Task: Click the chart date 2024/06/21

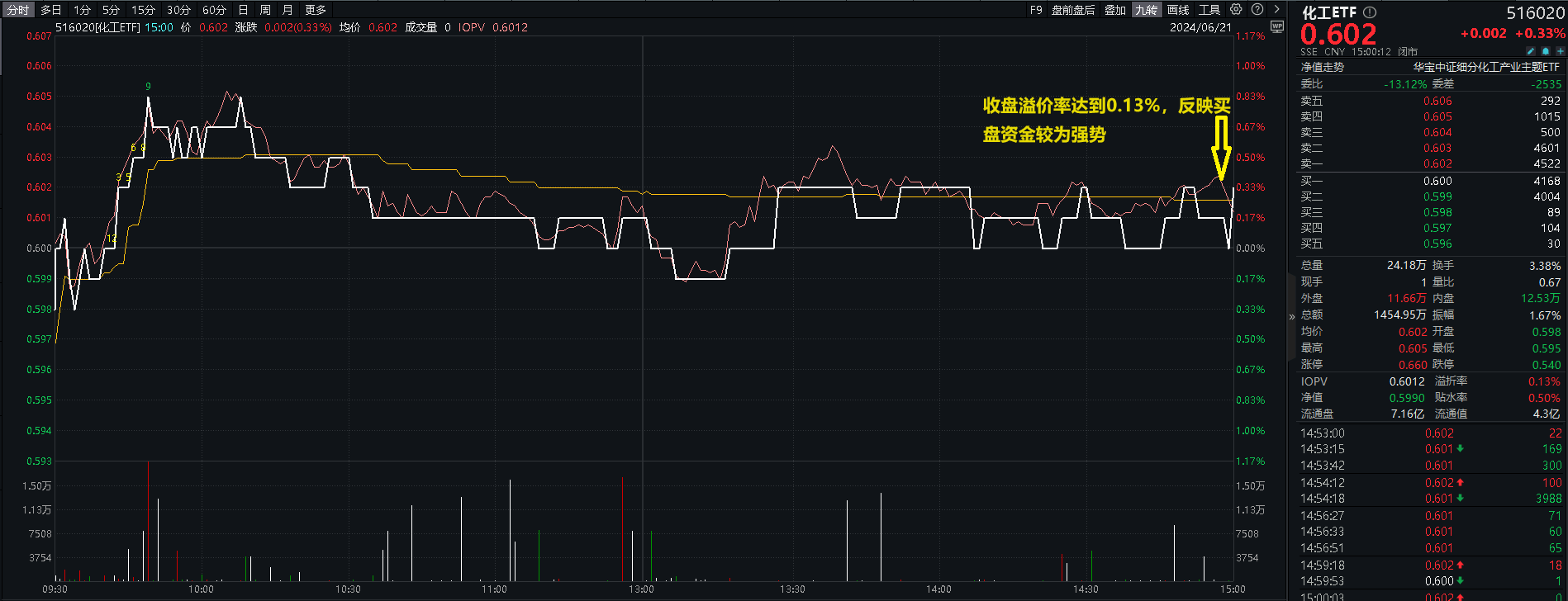Action: [1200, 27]
